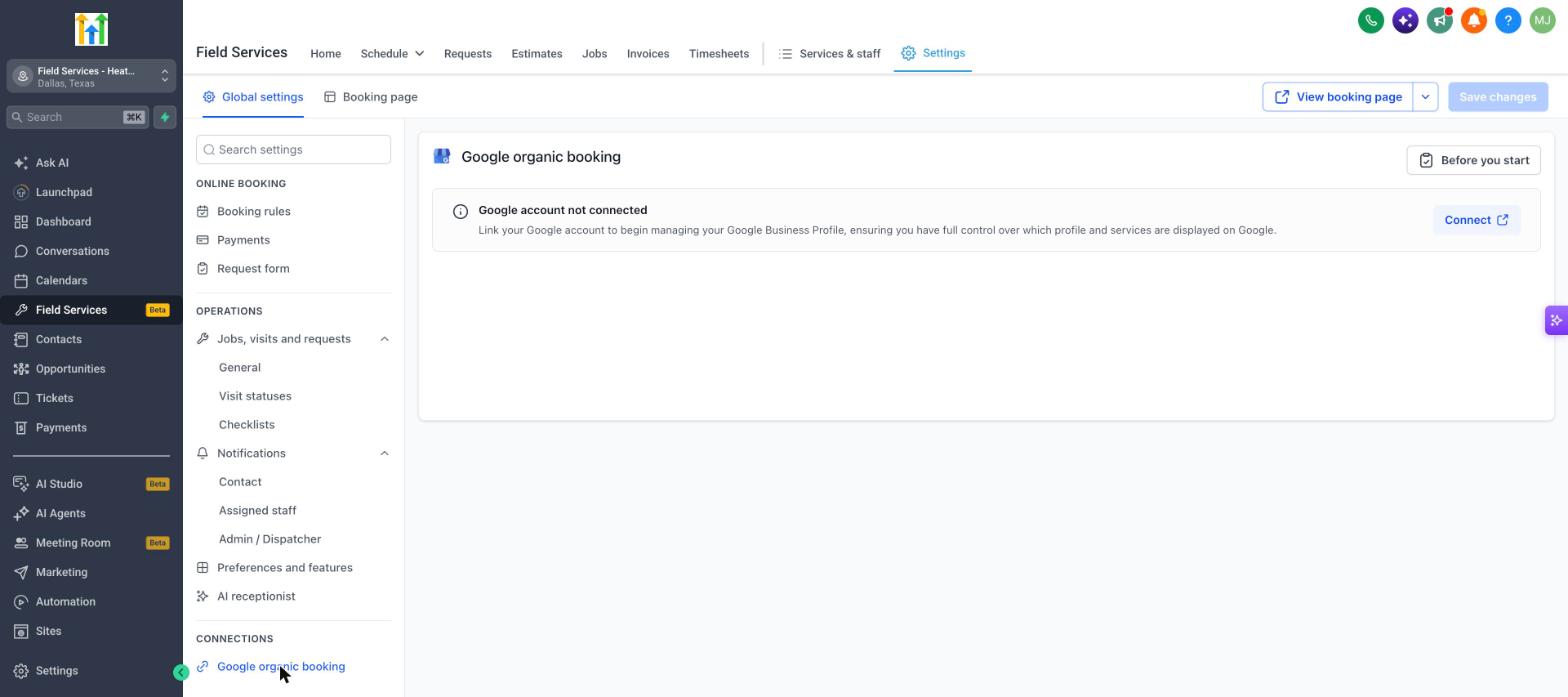The image size is (1568, 697).
Task: Click the info icon beside account warning
Action: (460, 211)
